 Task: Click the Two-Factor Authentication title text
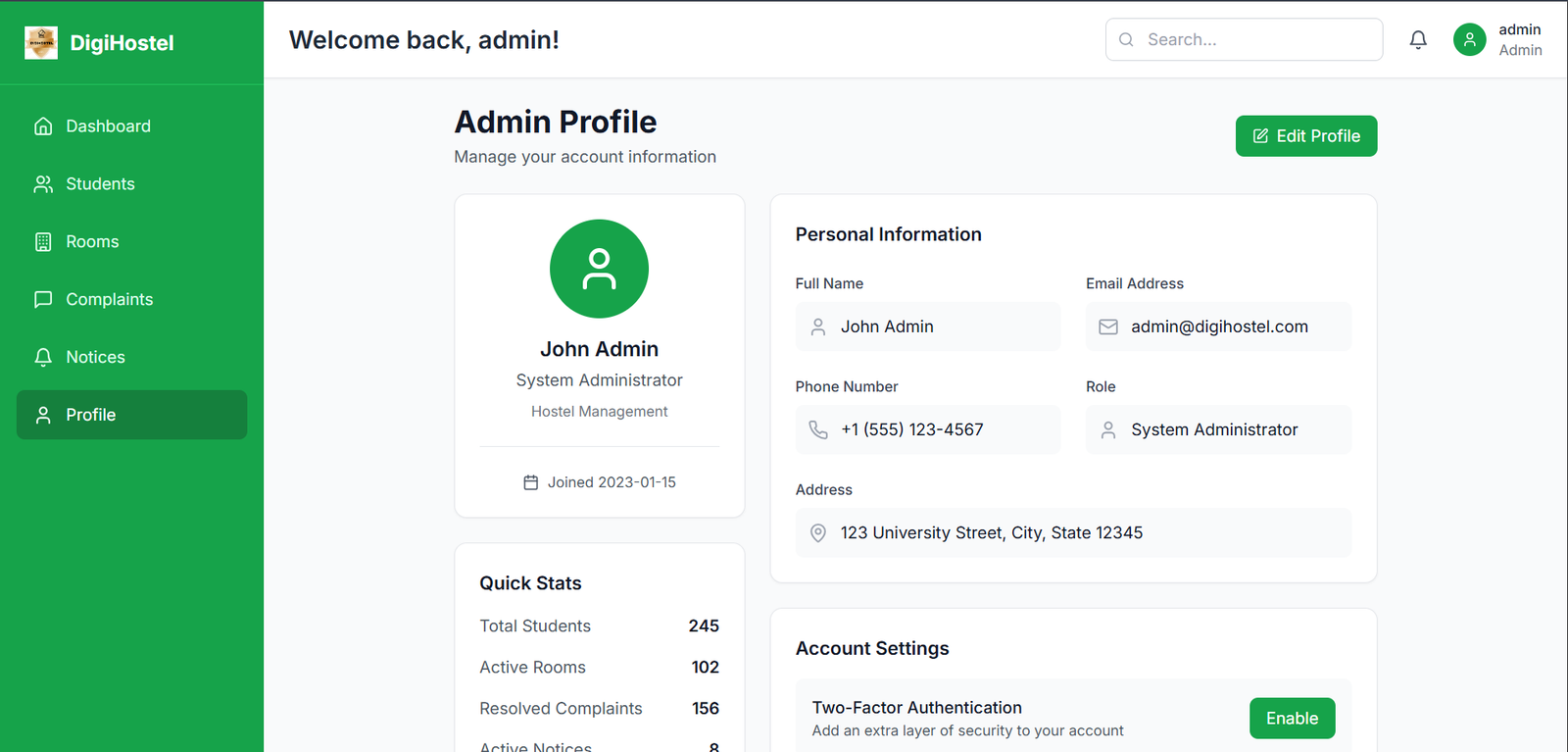coord(916,708)
